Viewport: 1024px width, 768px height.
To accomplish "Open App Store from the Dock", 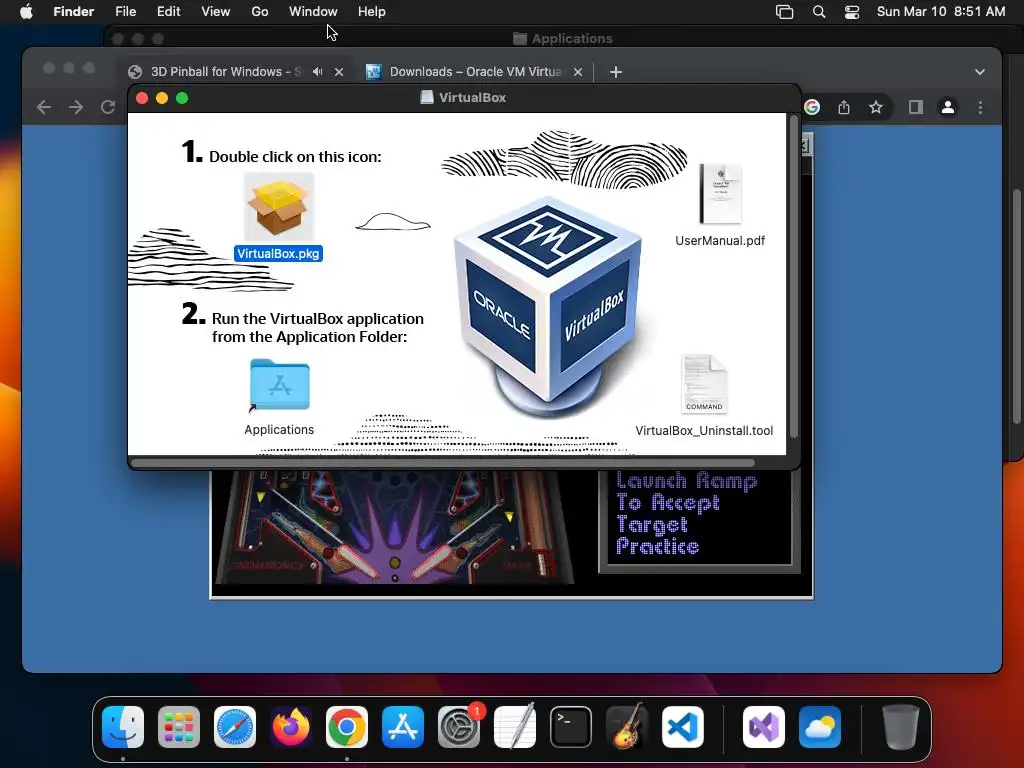I will point(403,727).
